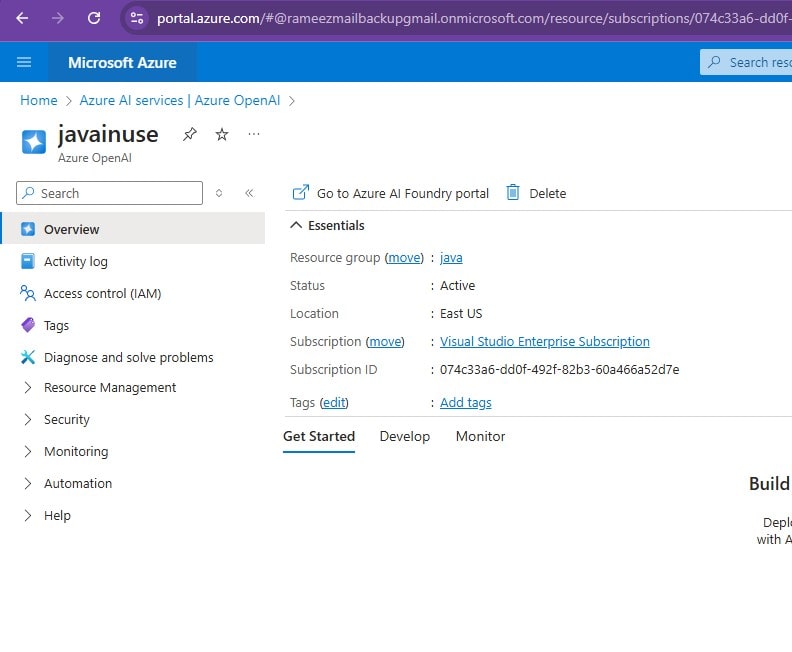This screenshot has height=652, width=792.
Task: Click the Active status value
Action: 458,286
